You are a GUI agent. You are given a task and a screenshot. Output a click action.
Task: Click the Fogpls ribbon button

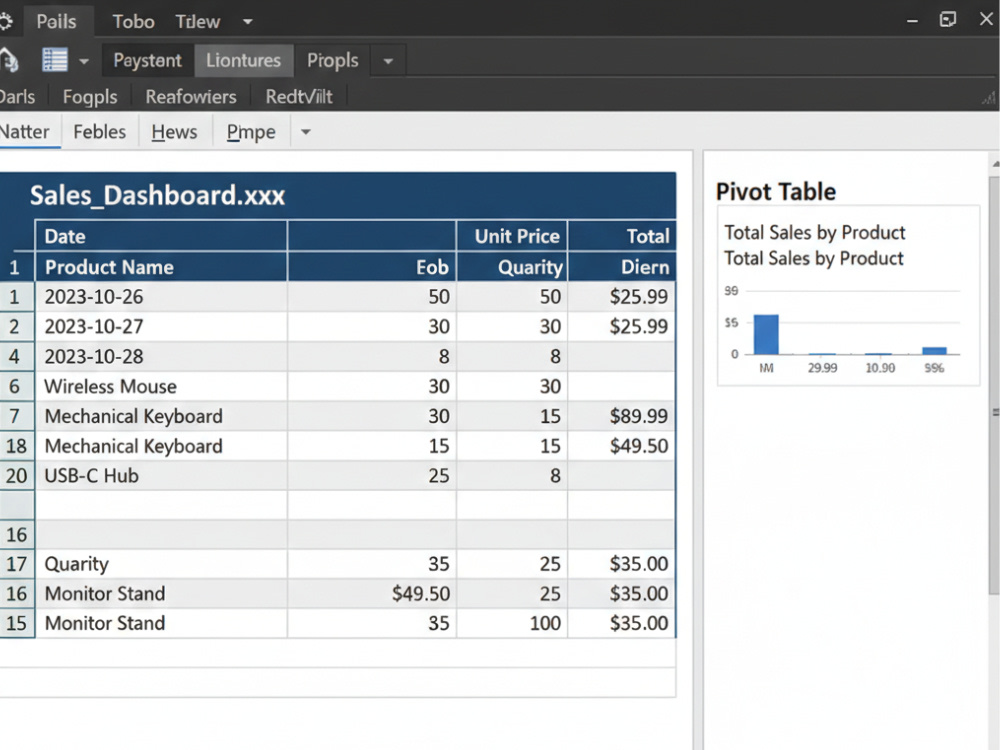(90, 96)
